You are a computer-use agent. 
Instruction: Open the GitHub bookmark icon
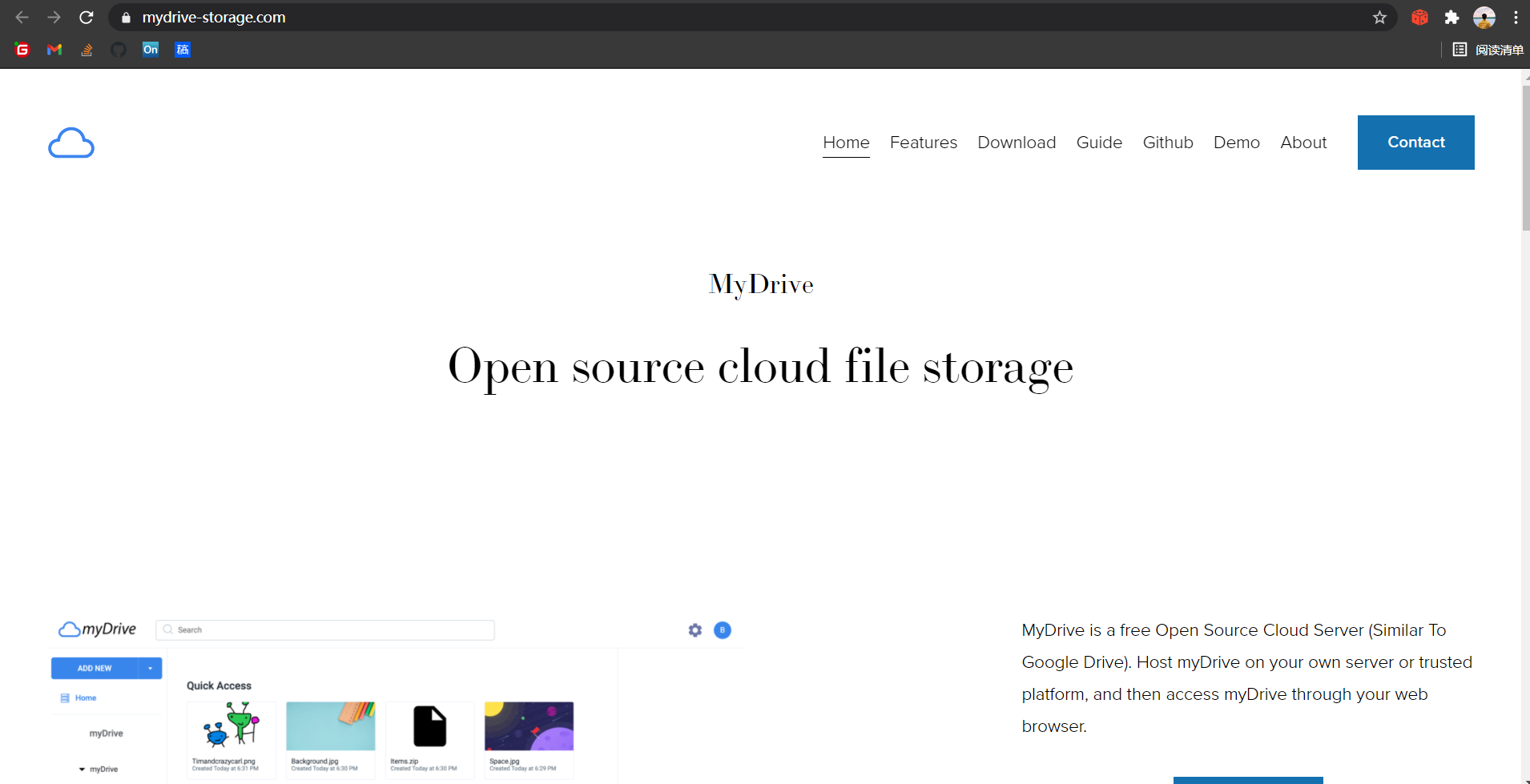point(119,50)
